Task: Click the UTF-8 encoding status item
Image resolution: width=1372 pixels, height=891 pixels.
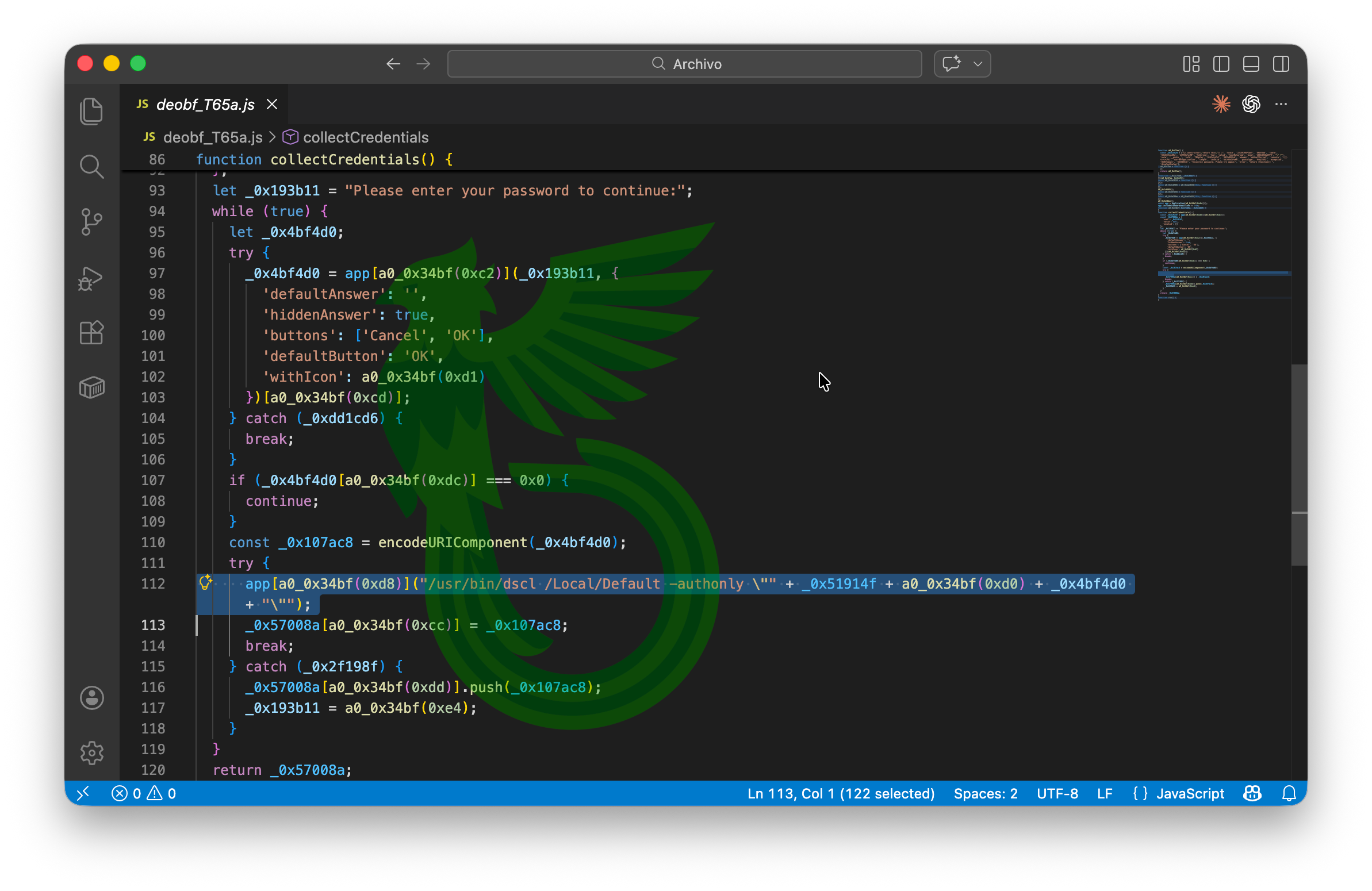Action: (x=1057, y=794)
